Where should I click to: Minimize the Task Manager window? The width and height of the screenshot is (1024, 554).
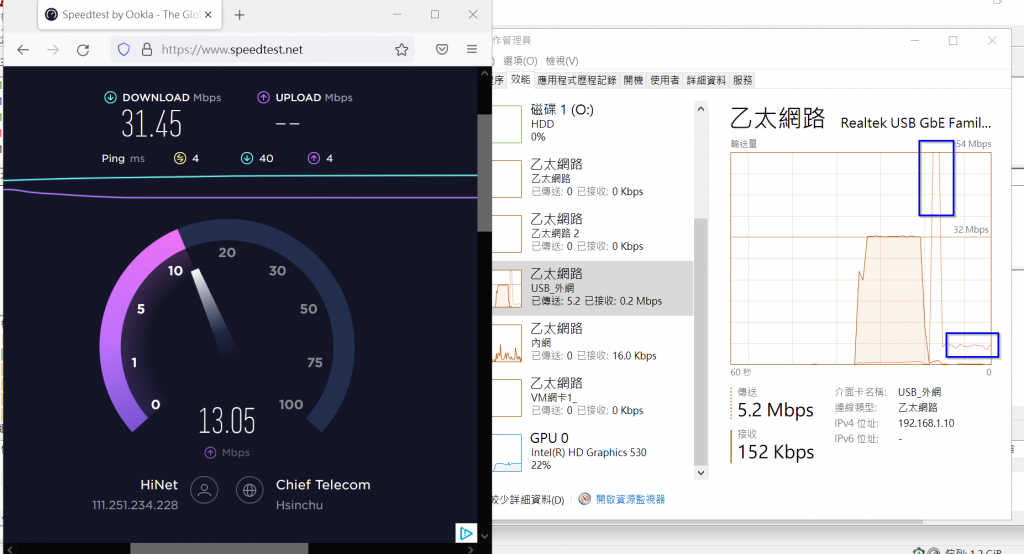(915, 41)
